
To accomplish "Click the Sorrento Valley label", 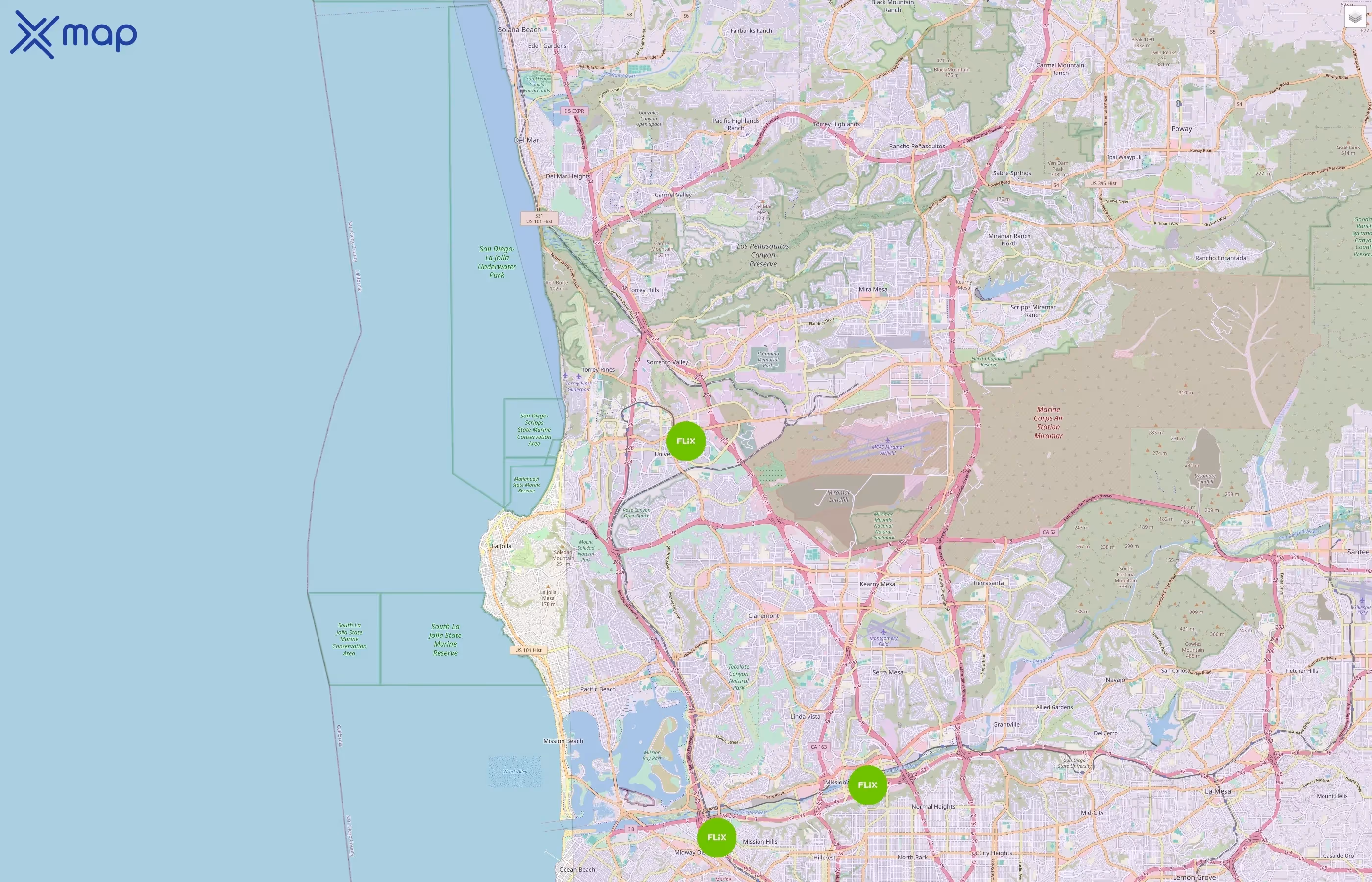I will (668, 362).
